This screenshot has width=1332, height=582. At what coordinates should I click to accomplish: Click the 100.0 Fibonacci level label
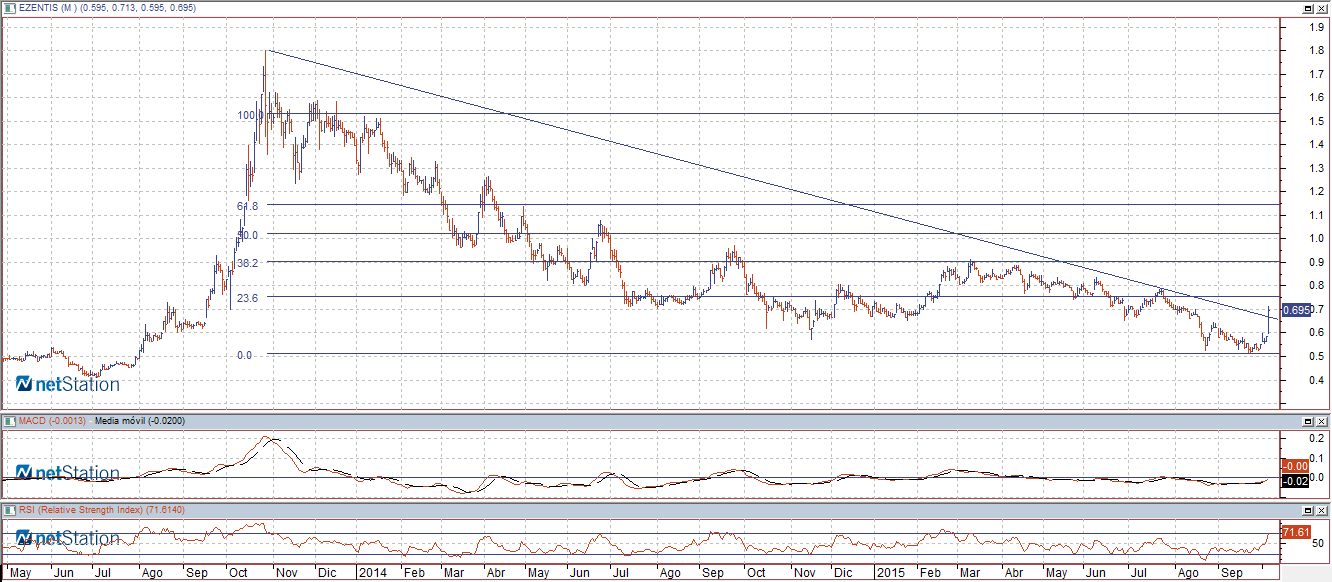click(x=250, y=115)
